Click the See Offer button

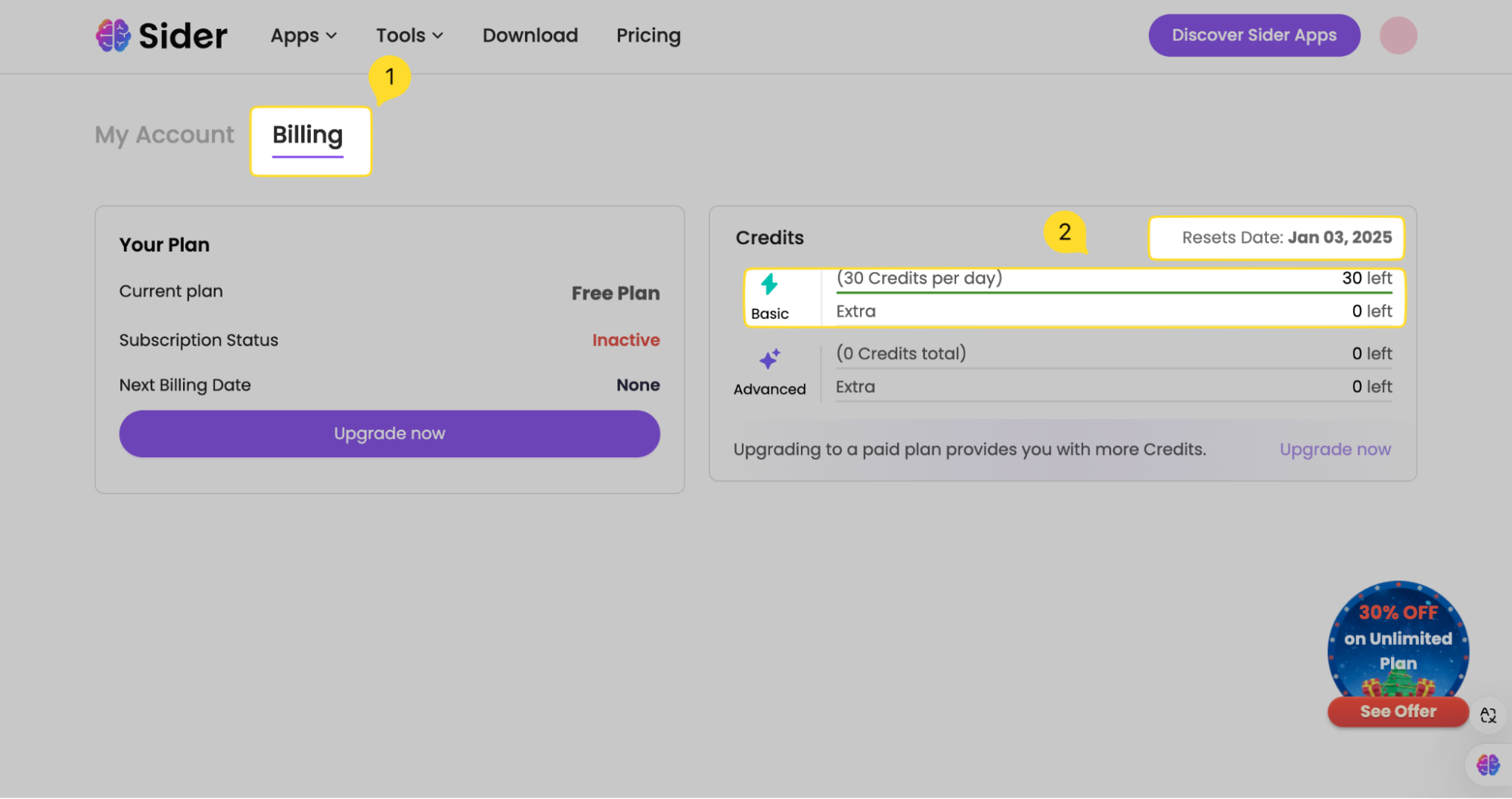(x=1398, y=711)
